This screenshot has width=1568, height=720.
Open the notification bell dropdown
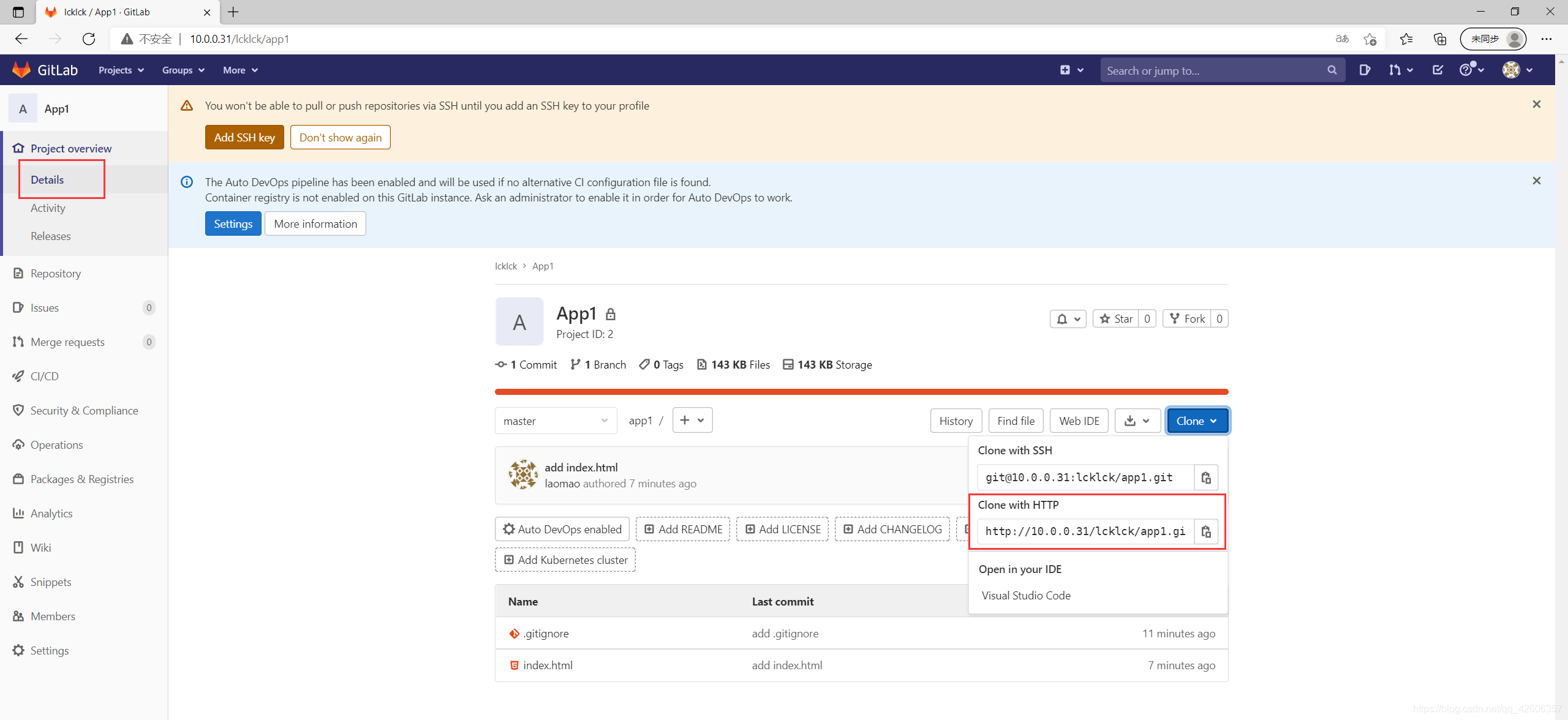coord(1068,319)
